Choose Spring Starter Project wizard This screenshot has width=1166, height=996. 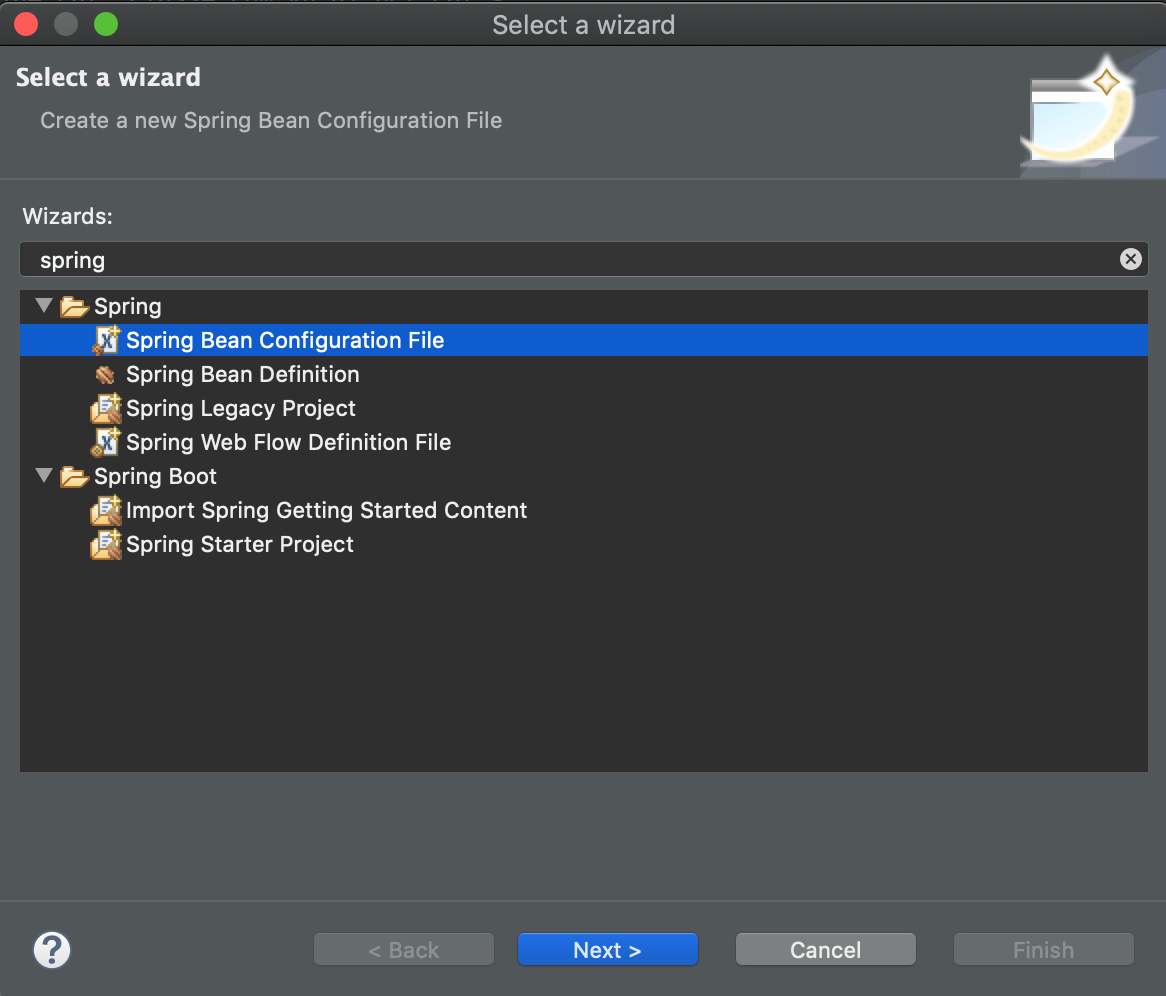tap(239, 544)
